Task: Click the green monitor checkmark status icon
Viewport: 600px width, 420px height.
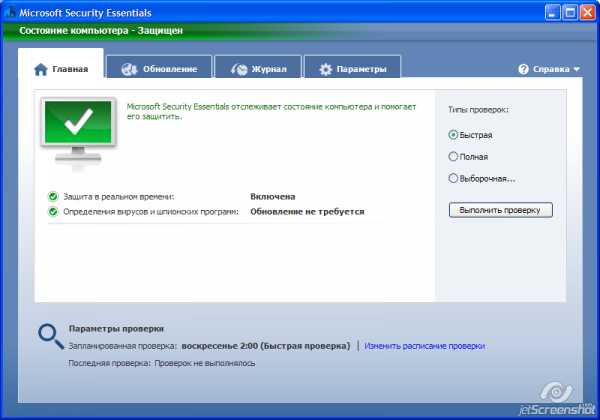Action: (78, 133)
